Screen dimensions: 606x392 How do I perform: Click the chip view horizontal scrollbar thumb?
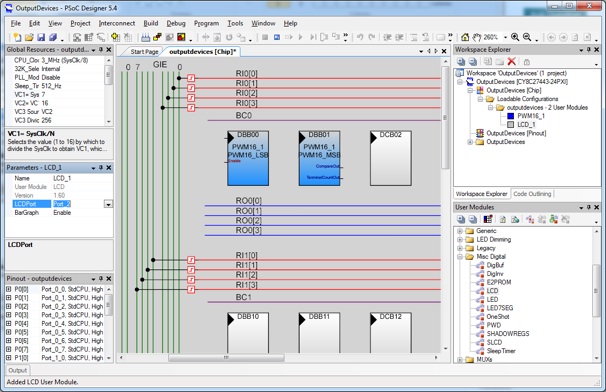coord(226,358)
